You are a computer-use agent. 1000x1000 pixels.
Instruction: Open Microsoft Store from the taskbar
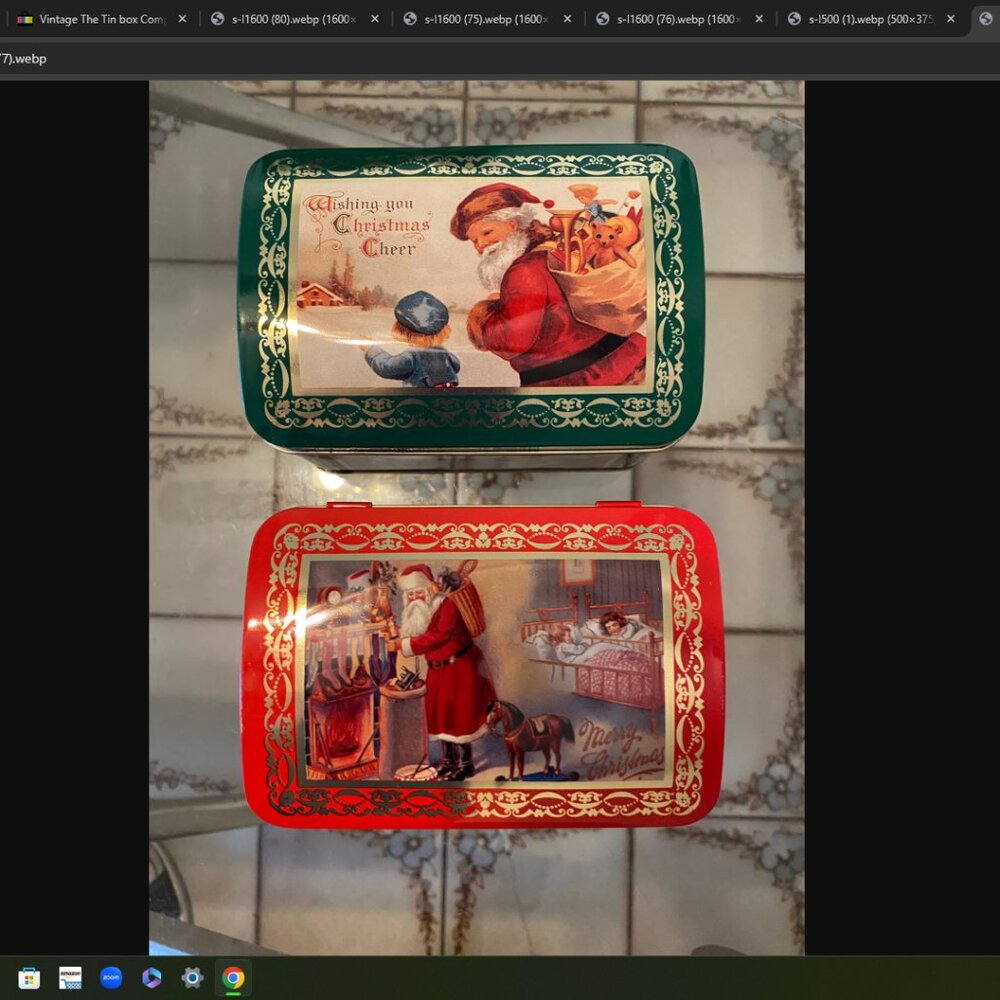[29, 978]
